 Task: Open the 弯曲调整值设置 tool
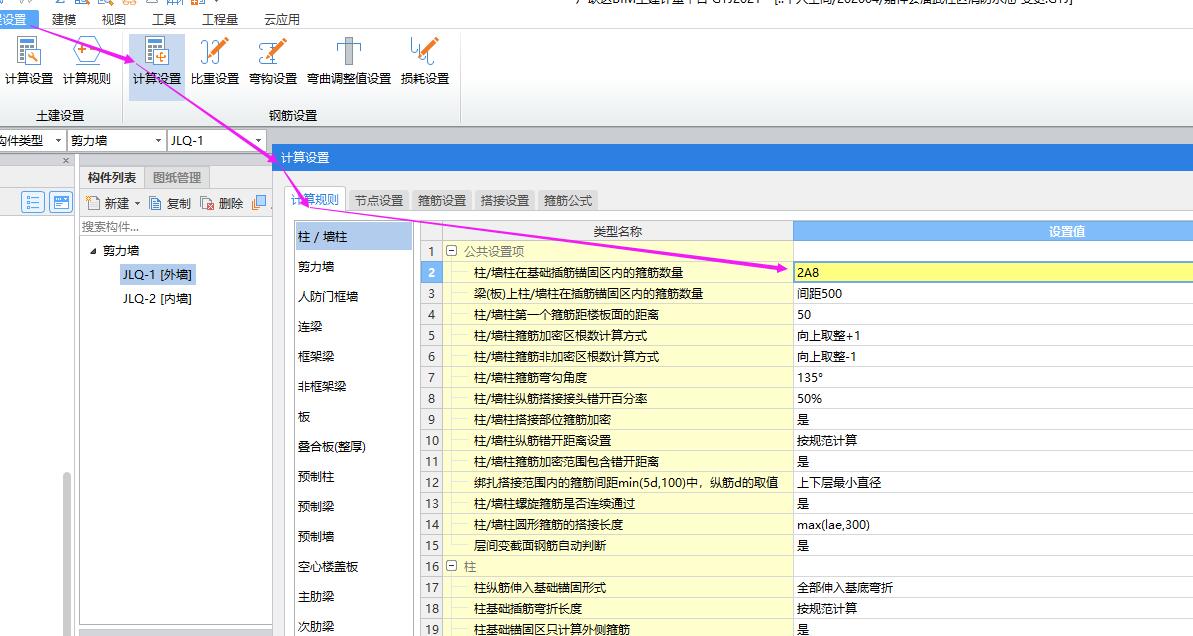(348, 61)
